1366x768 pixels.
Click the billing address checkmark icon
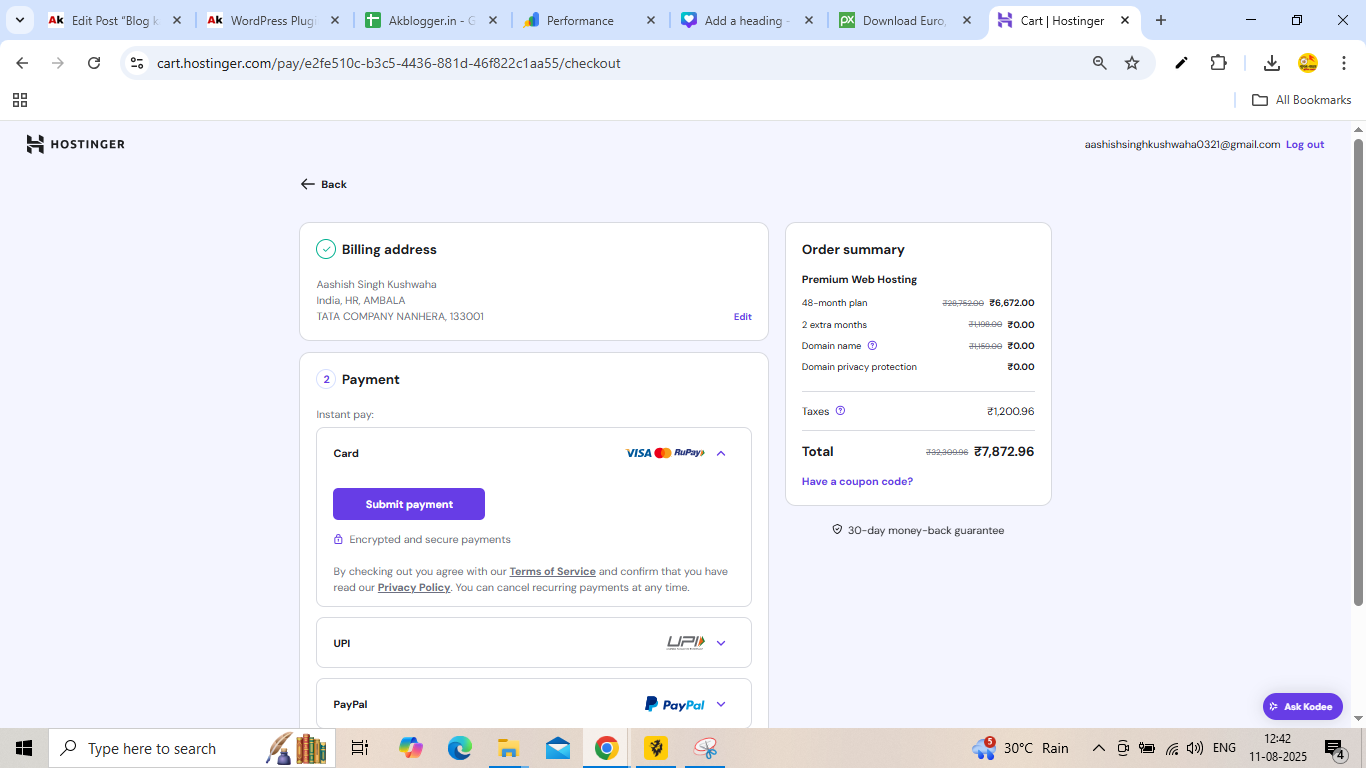pos(326,249)
